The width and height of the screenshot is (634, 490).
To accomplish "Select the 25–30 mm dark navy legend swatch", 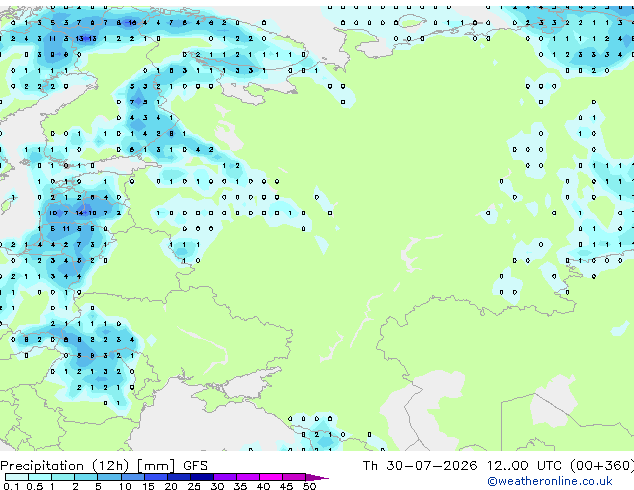I will 202,477.
